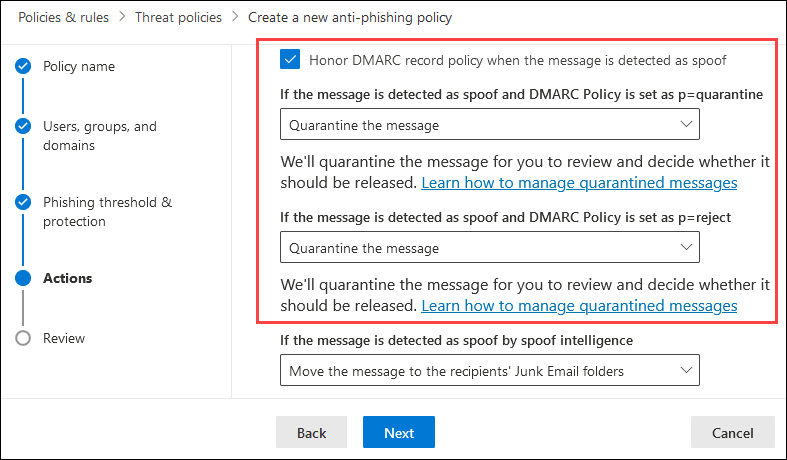Click the Actions step circle indicator
The image size is (787, 460).
tap(23, 279)
